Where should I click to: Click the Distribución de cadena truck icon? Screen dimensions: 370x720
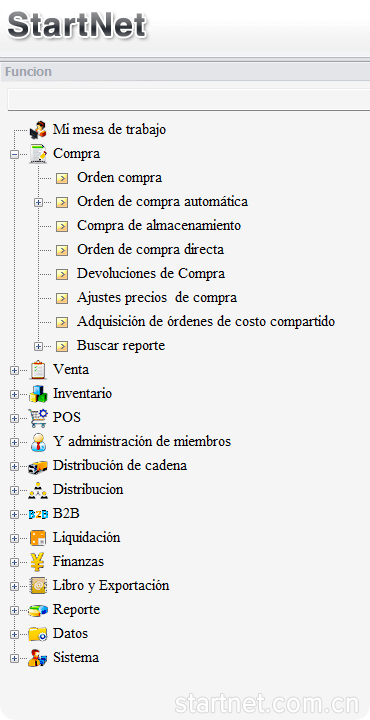tap(38, 466)
